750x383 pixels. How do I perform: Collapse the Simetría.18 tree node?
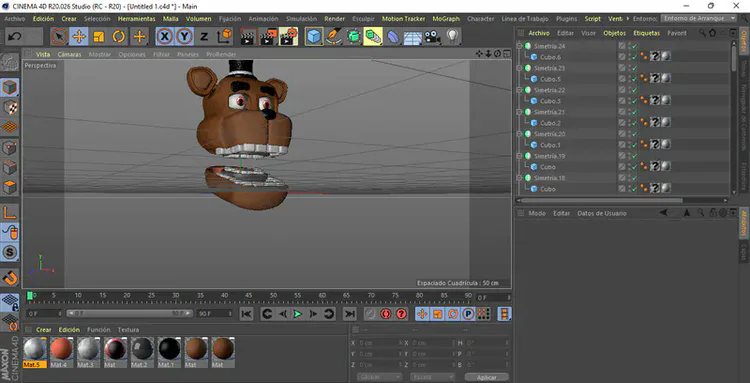coord(519,178)
